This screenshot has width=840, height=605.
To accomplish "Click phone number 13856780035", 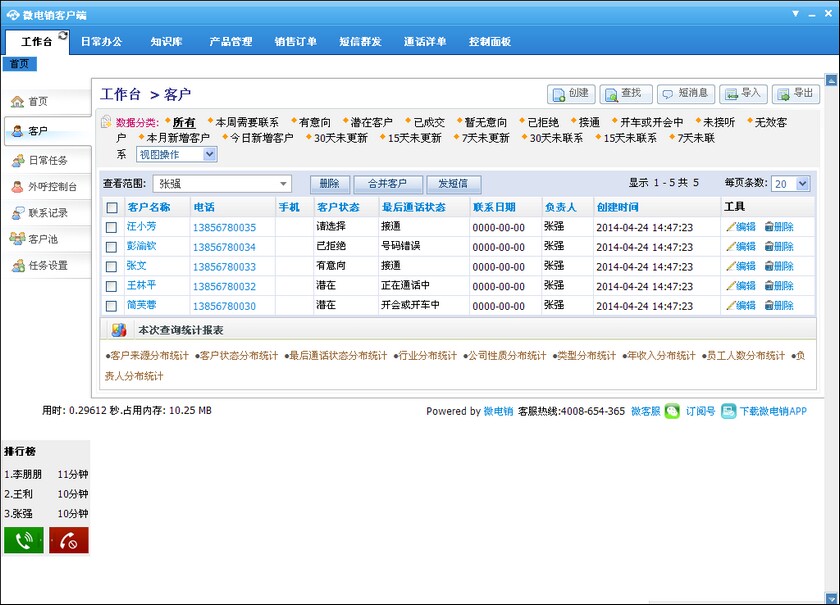I will [x=224, y=227].
